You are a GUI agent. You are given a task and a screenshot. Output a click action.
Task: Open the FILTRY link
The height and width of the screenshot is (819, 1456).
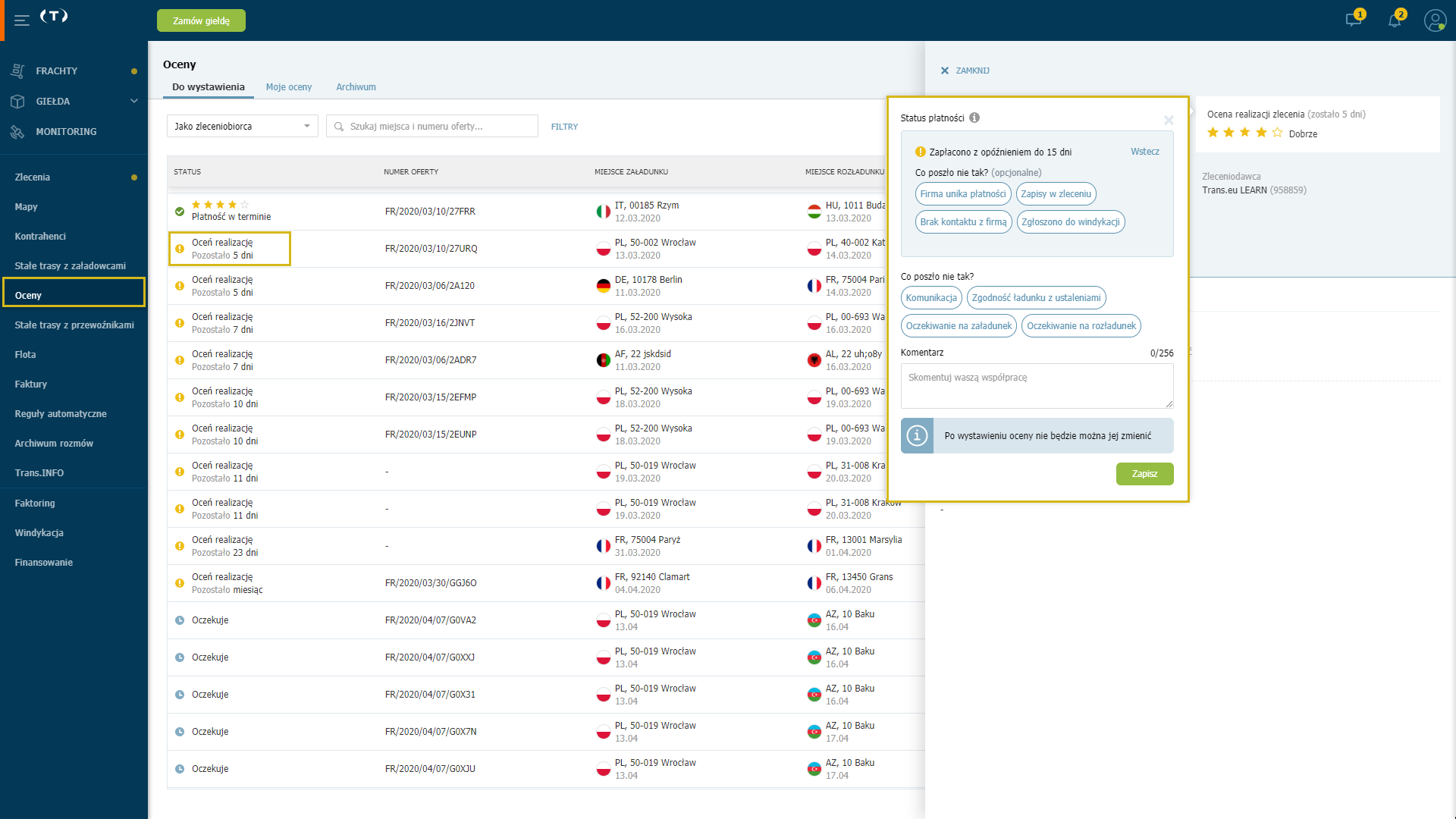pyautogui.click(x=564, y=127)
